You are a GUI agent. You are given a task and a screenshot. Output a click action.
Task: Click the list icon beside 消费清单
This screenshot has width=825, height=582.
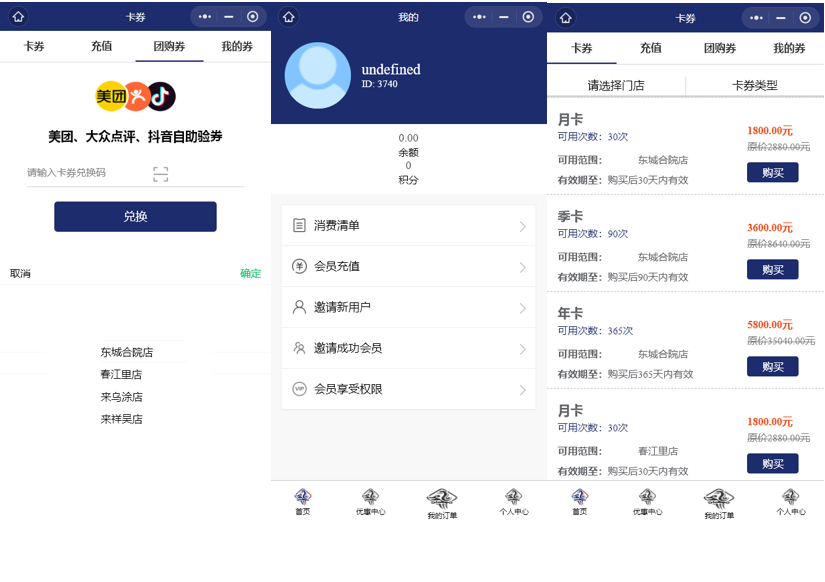click(x=299, y=225)
